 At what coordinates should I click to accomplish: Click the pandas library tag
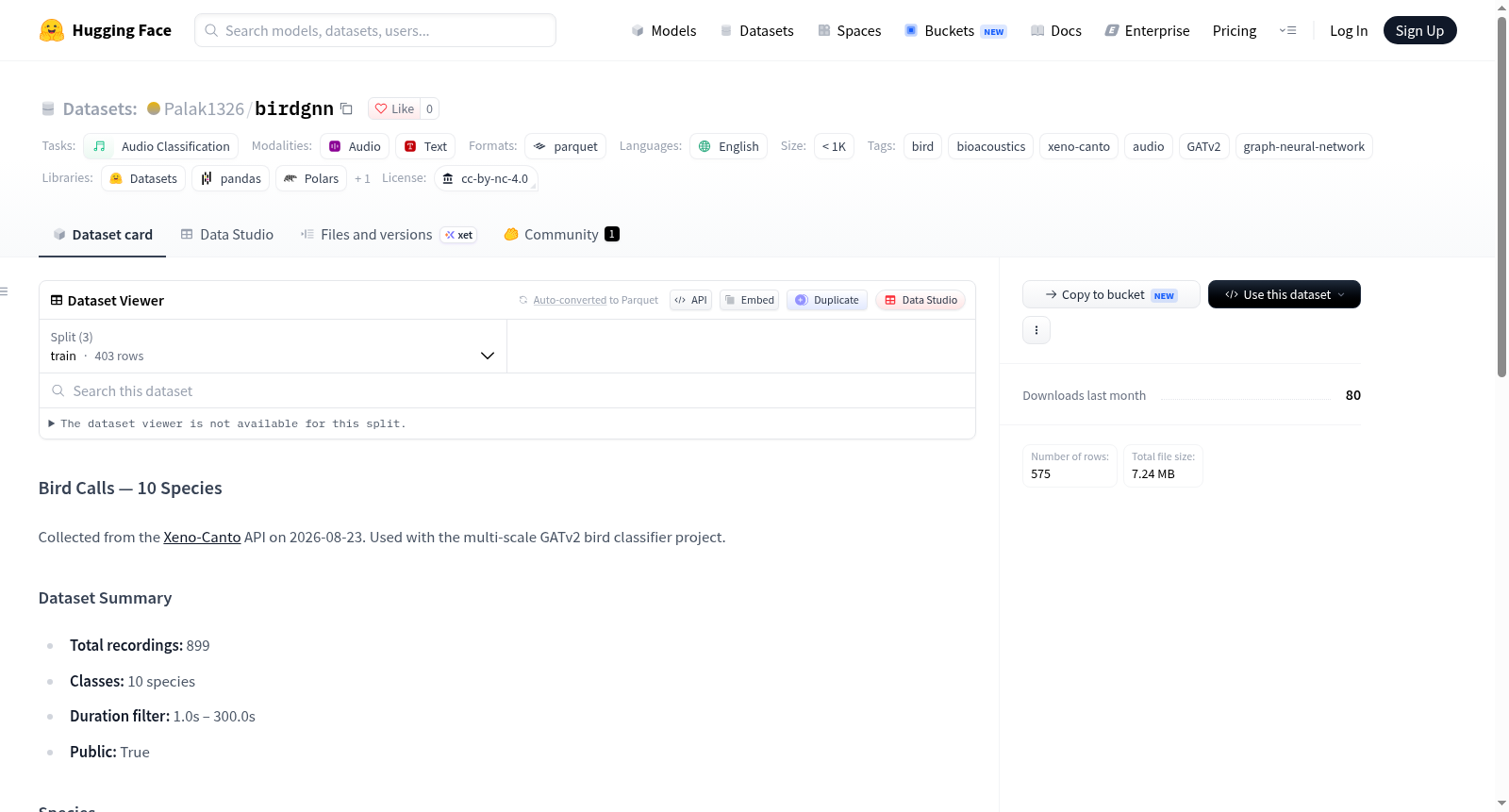230,178
